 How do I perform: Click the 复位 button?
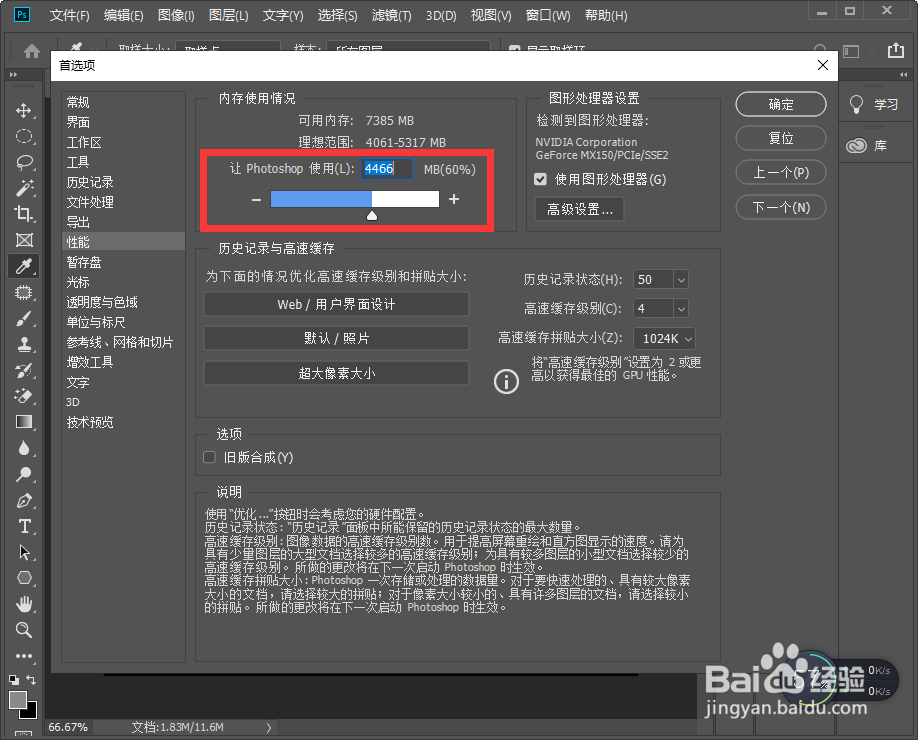coord(780,138)
